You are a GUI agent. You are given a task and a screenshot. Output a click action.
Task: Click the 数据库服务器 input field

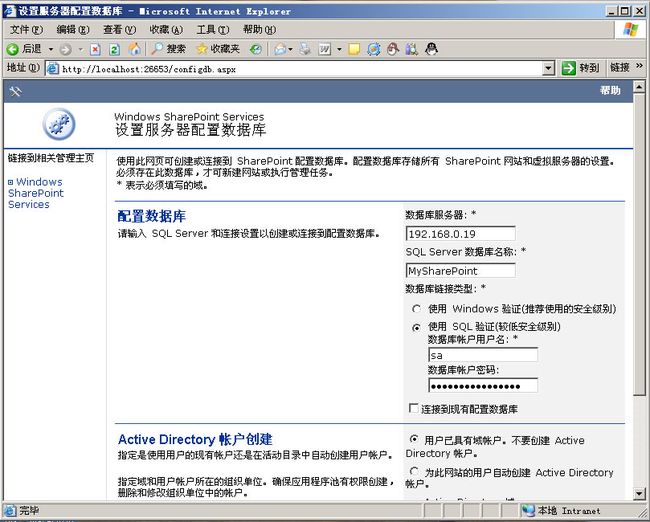(x=461, y=233)
